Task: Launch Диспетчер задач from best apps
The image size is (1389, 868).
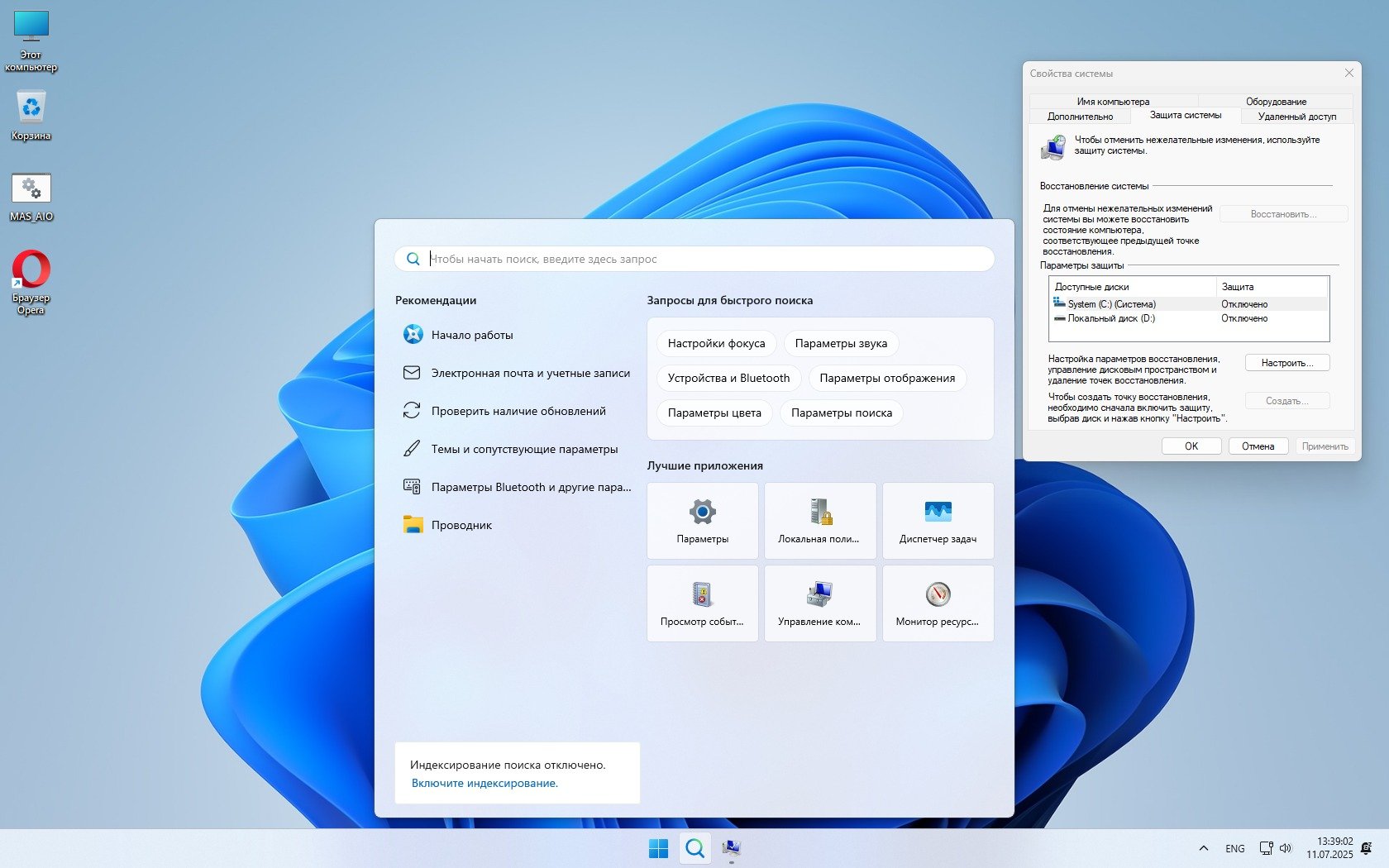Action: (938, 521)
